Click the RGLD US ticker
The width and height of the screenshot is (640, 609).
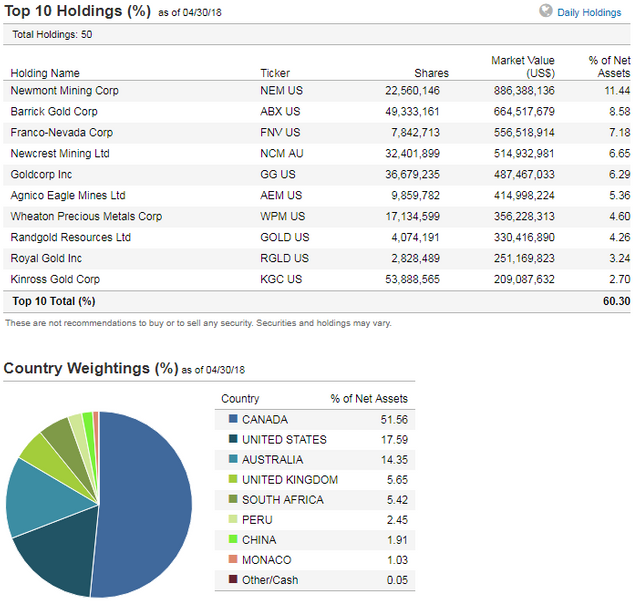point(284,258)
